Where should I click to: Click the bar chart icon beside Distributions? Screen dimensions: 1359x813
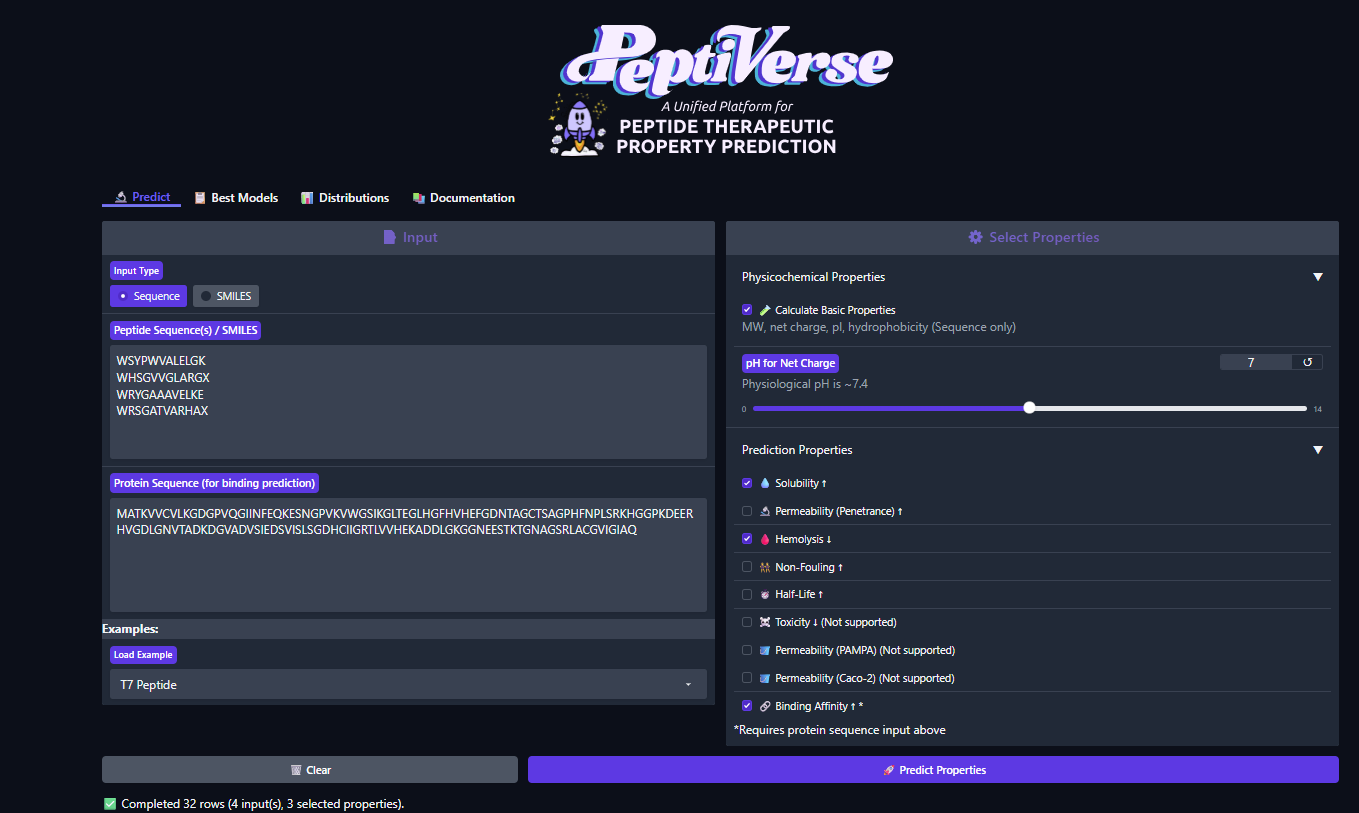307,198
